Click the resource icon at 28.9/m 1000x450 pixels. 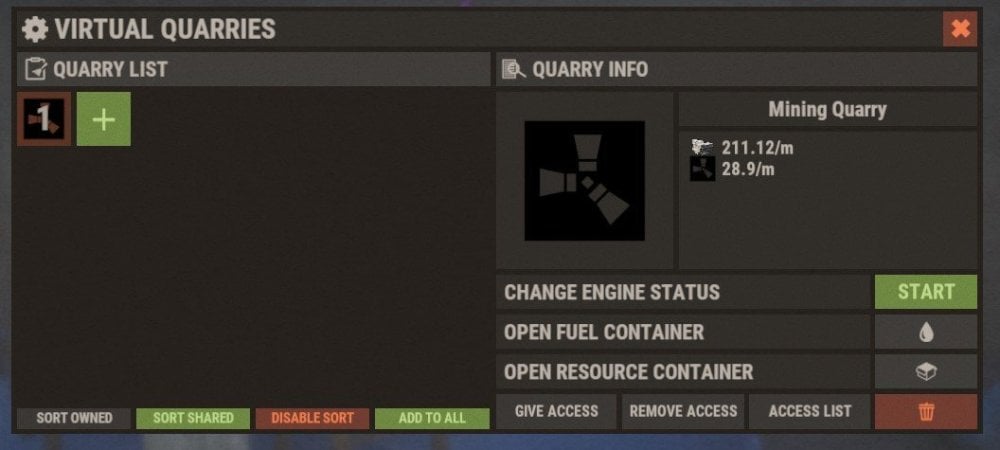pos(702,170)
